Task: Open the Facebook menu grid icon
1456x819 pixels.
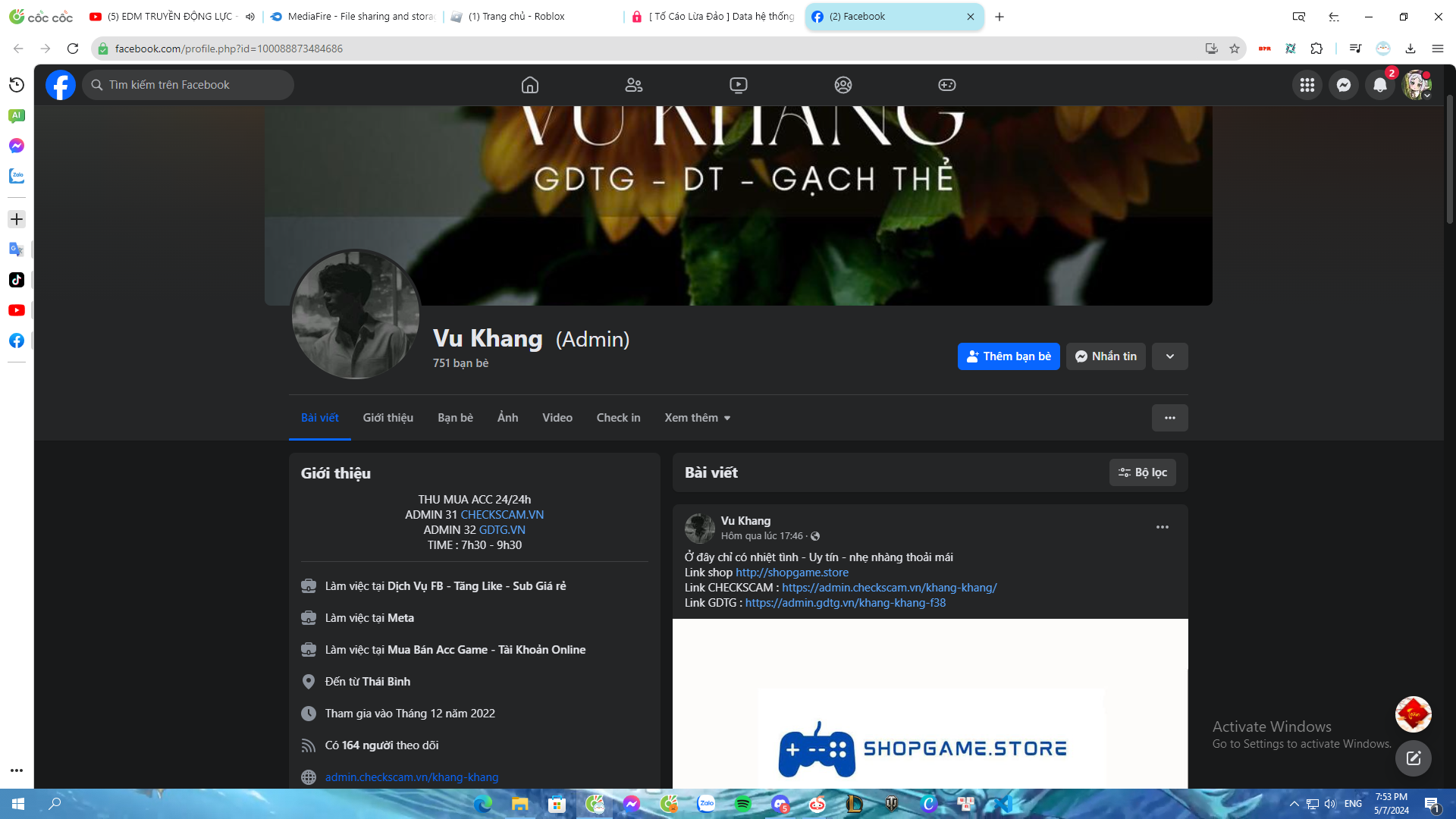Action: pos(1307,85)
